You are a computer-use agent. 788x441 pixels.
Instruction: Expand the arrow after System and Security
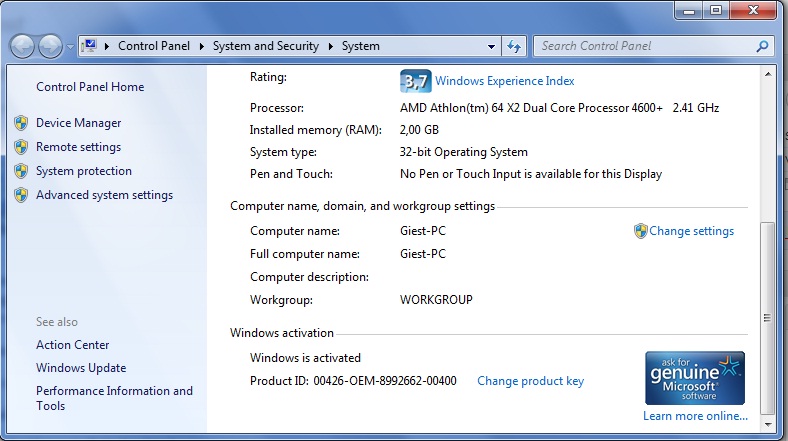[331, 46]
